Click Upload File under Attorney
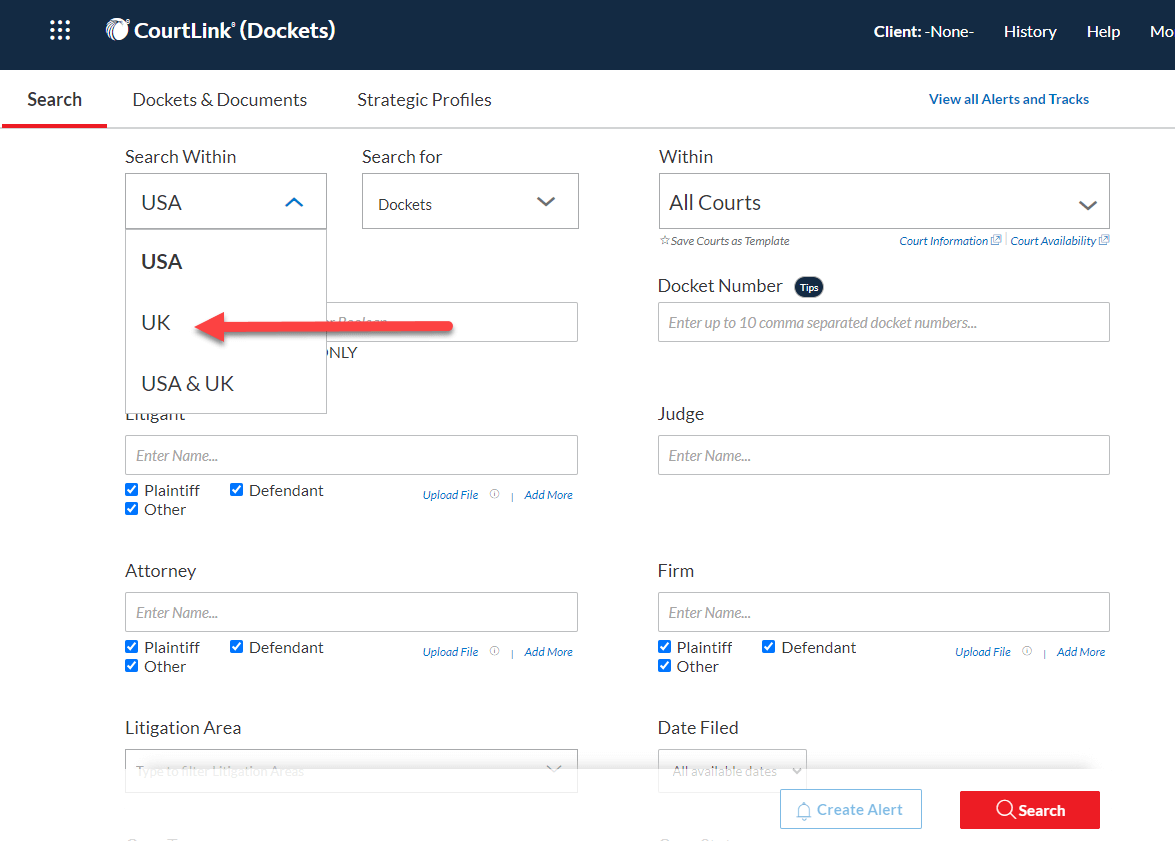Screen dimensions: 1175x841 pyautogui.click(x=450, y=652)
